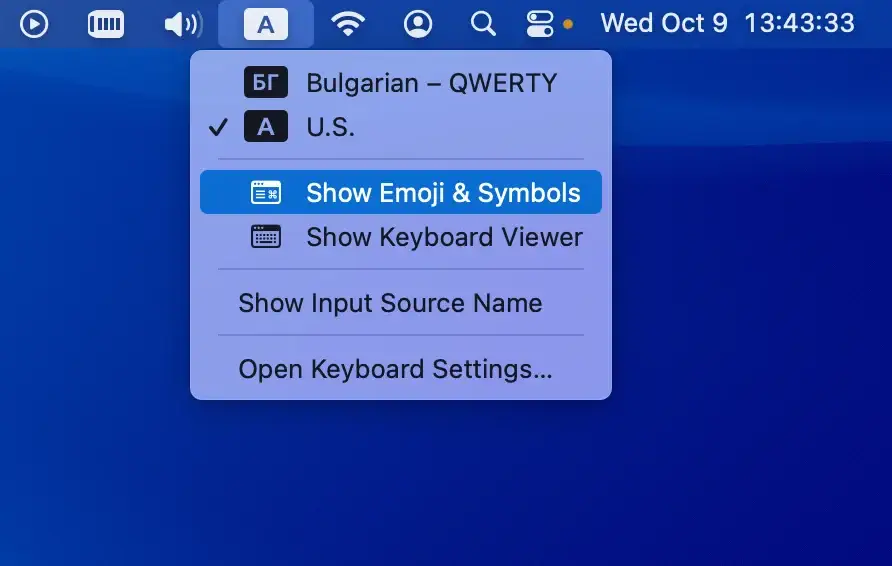Click the black A badge beside U.S.

coord(265,127)
